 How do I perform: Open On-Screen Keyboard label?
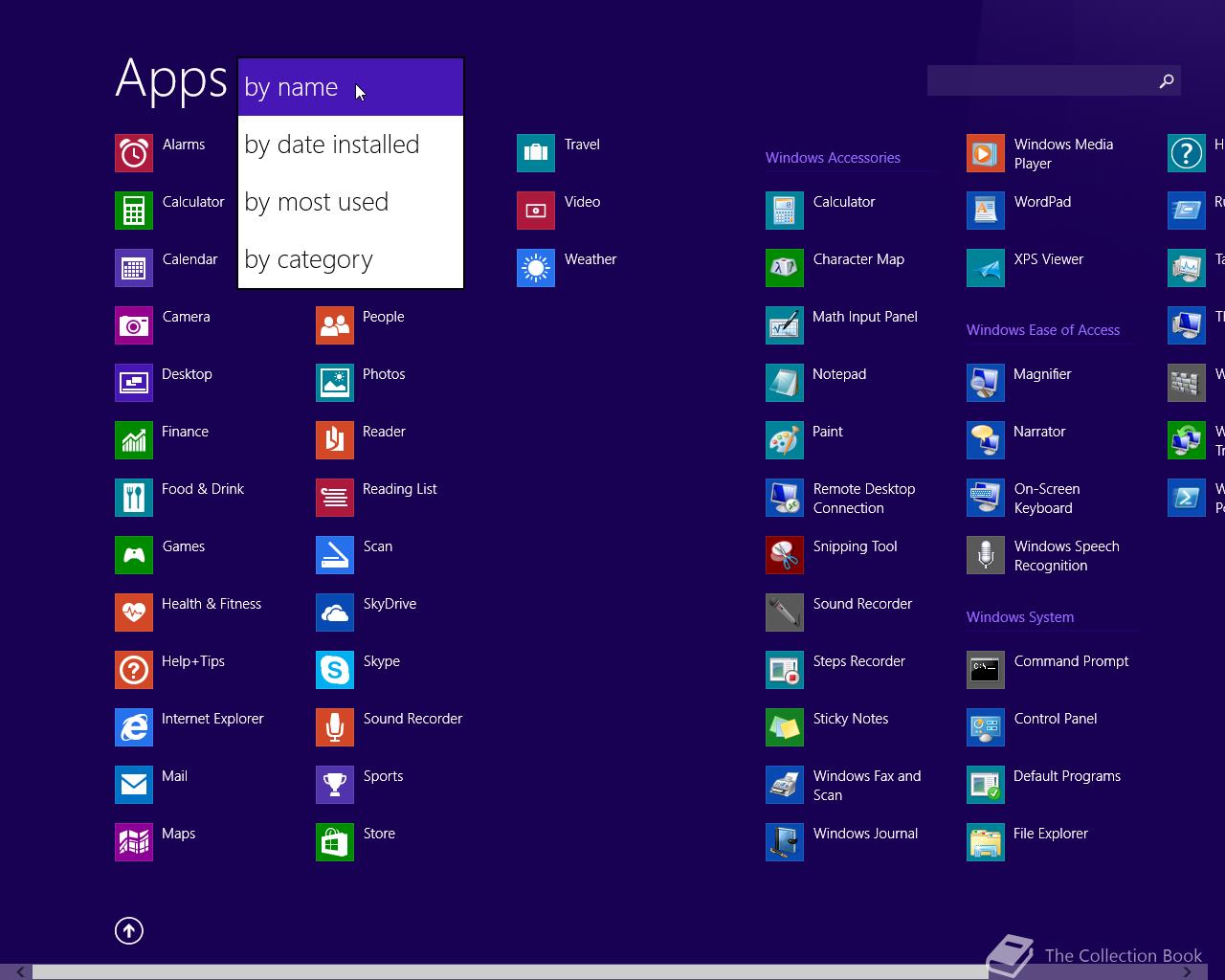(1047, 499)
